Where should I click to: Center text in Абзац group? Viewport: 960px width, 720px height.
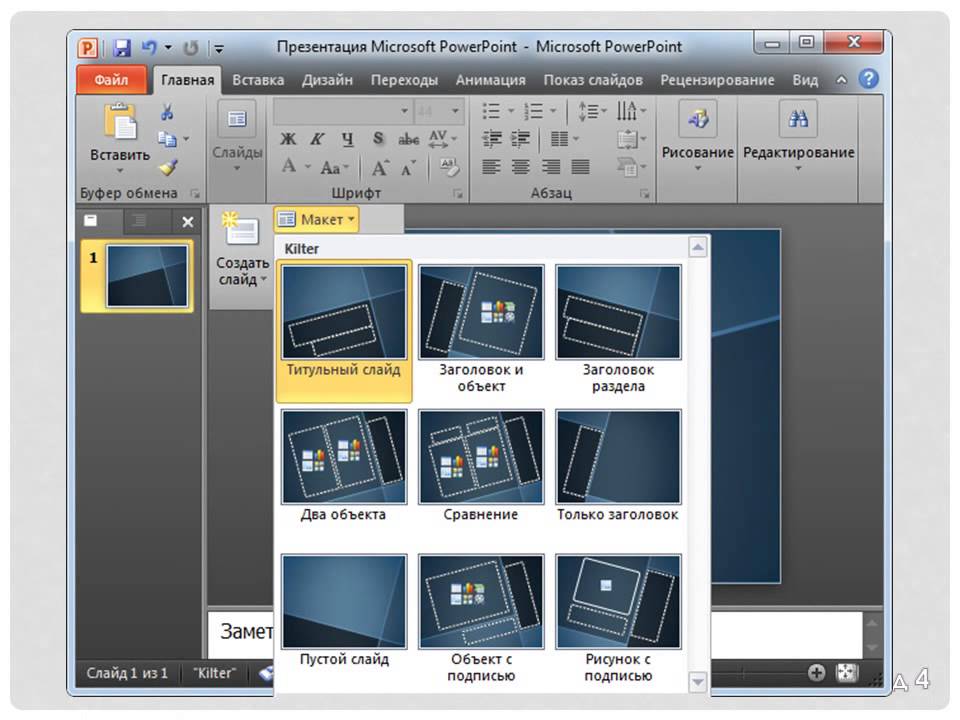[x=520, y=166]
